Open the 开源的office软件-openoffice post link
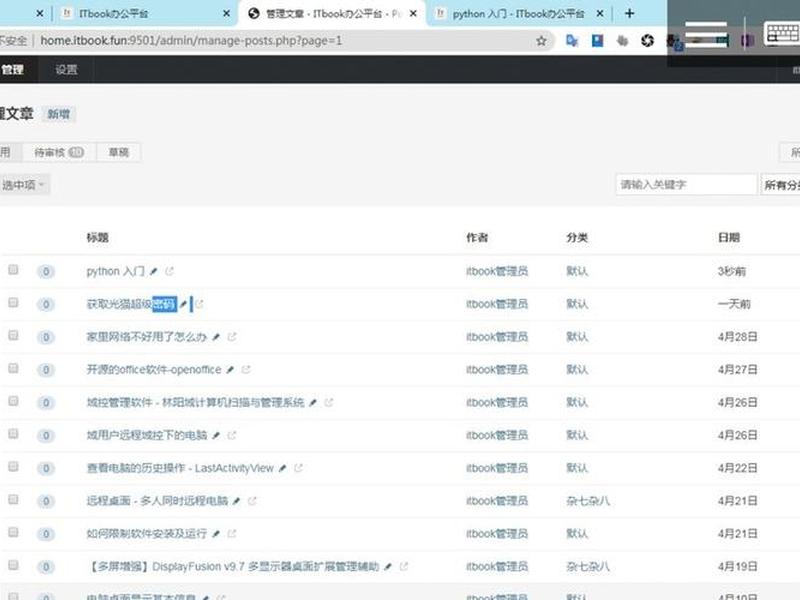The height and width of the screenshot is (600, 800). (154, 369)
